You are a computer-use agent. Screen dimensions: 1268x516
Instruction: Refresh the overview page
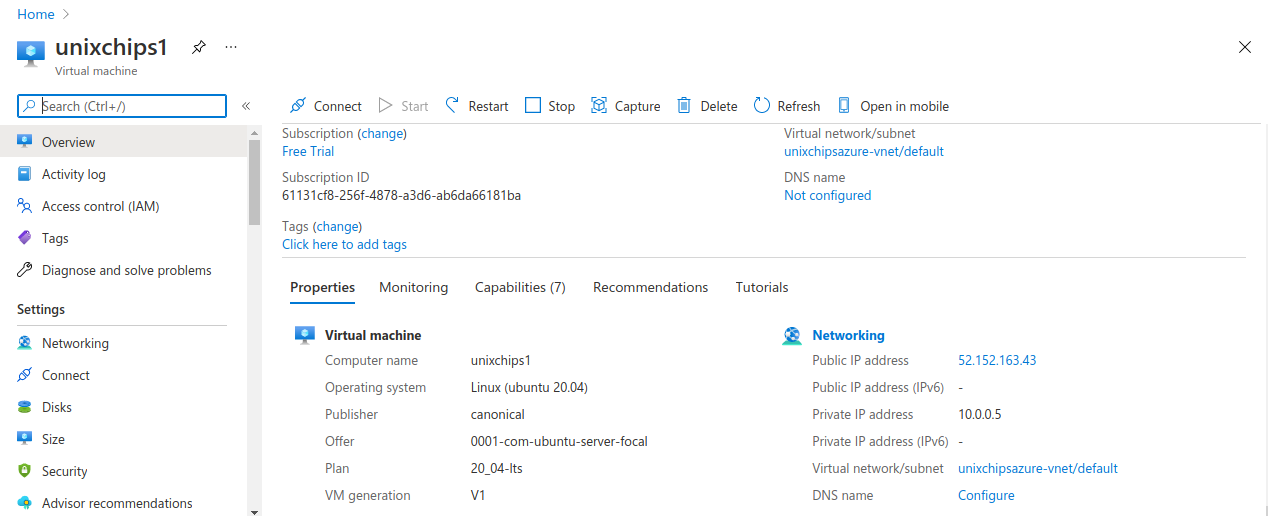tap(787, 106)
